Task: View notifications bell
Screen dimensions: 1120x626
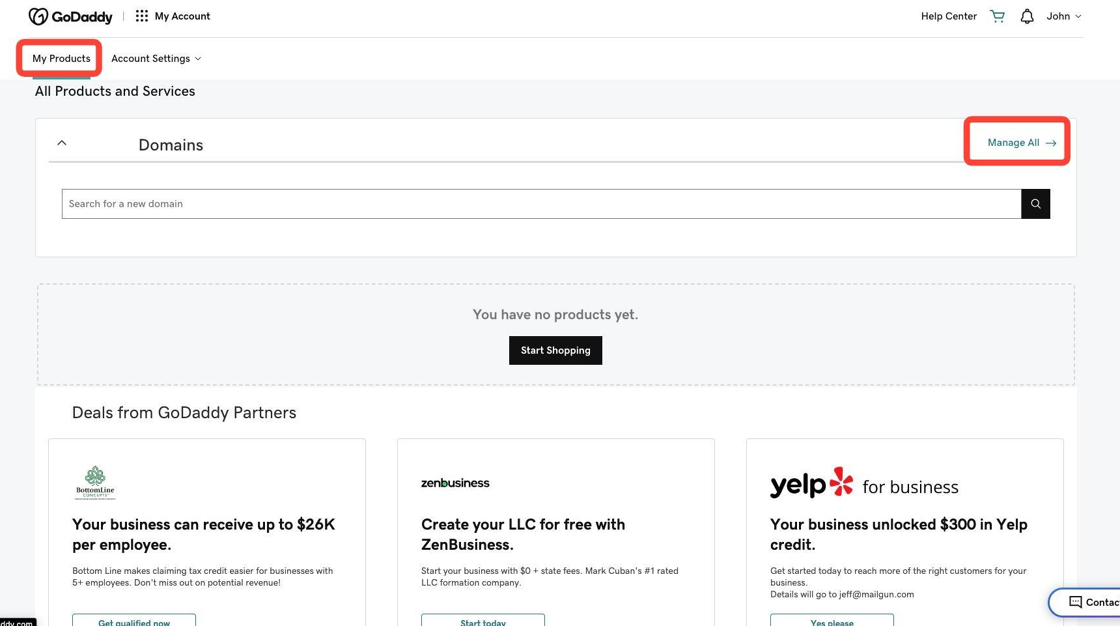Action: tap(1026, 16)
